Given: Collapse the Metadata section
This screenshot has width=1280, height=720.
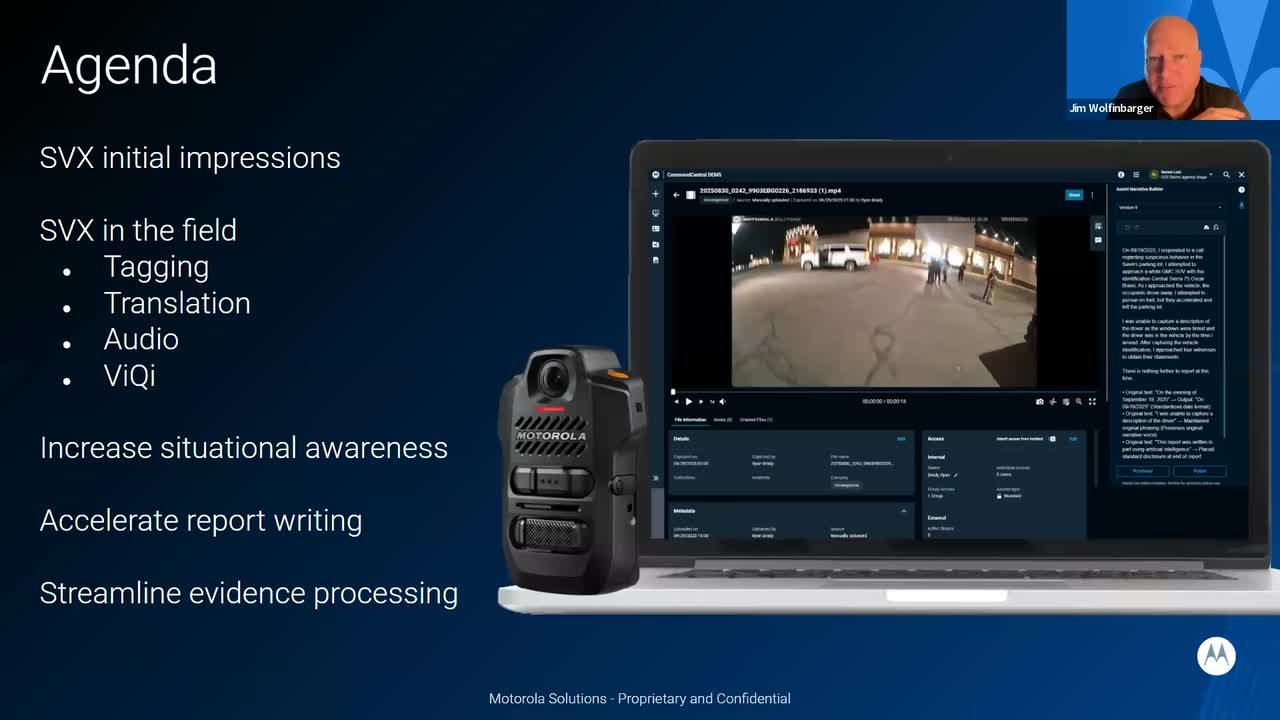Looking at the screenshot, I should pos(903,511).
